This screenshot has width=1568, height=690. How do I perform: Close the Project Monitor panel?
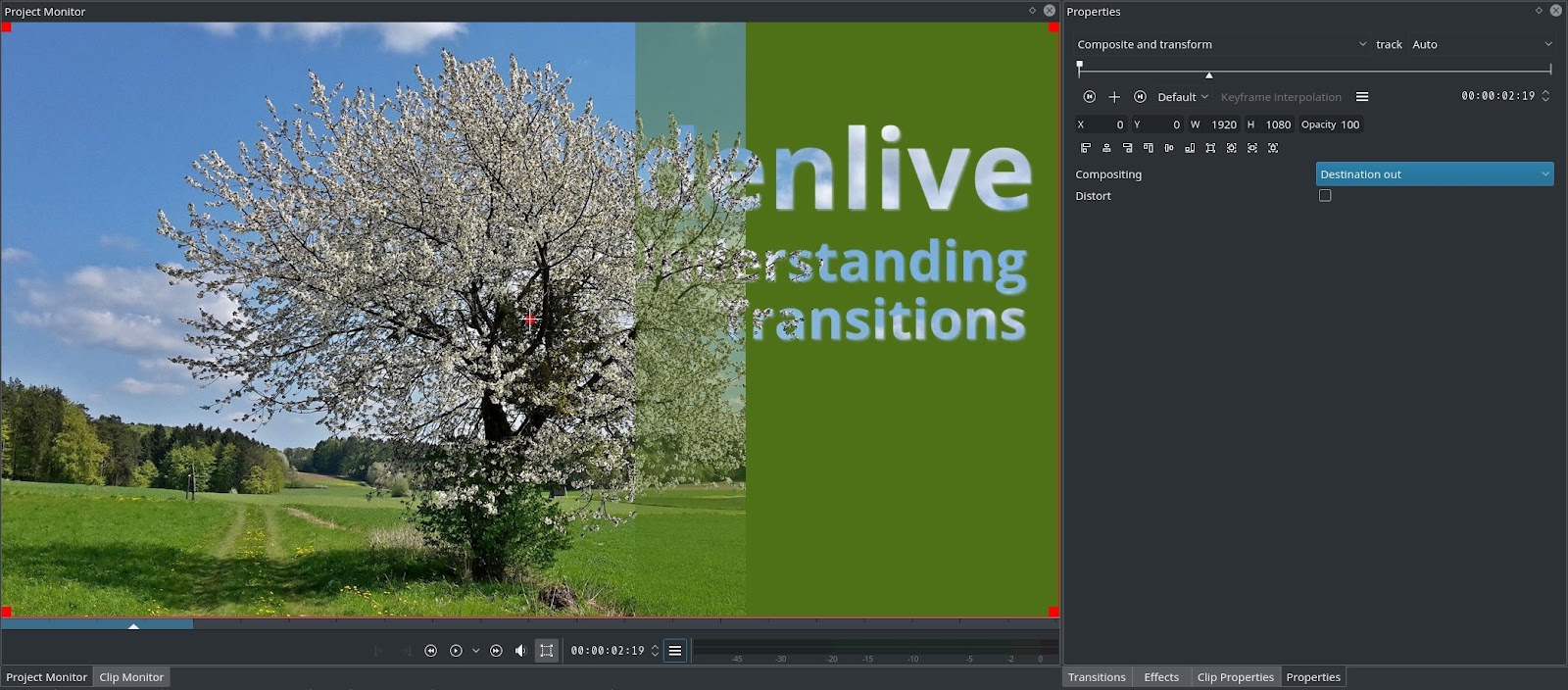click(x=1050, y=11)
